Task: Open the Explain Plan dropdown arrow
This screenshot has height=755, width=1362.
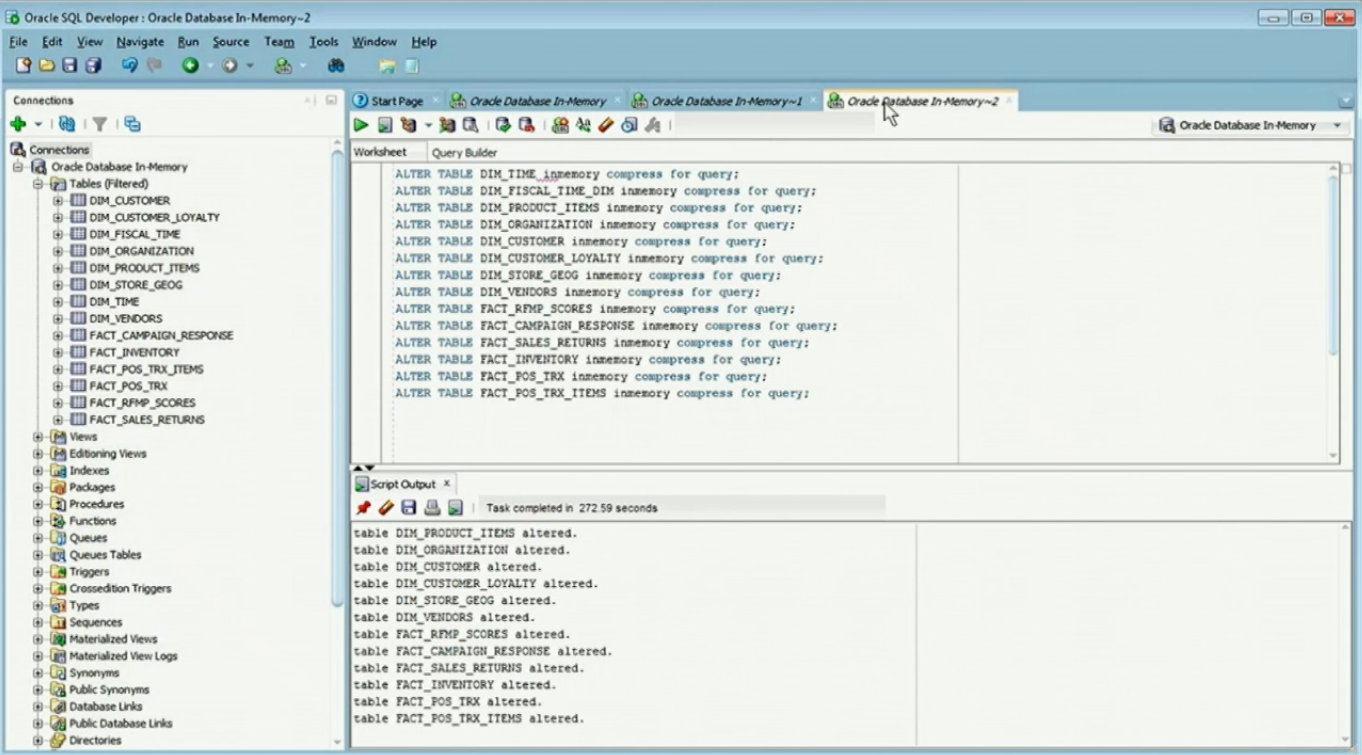Action: tap(428, 126)
